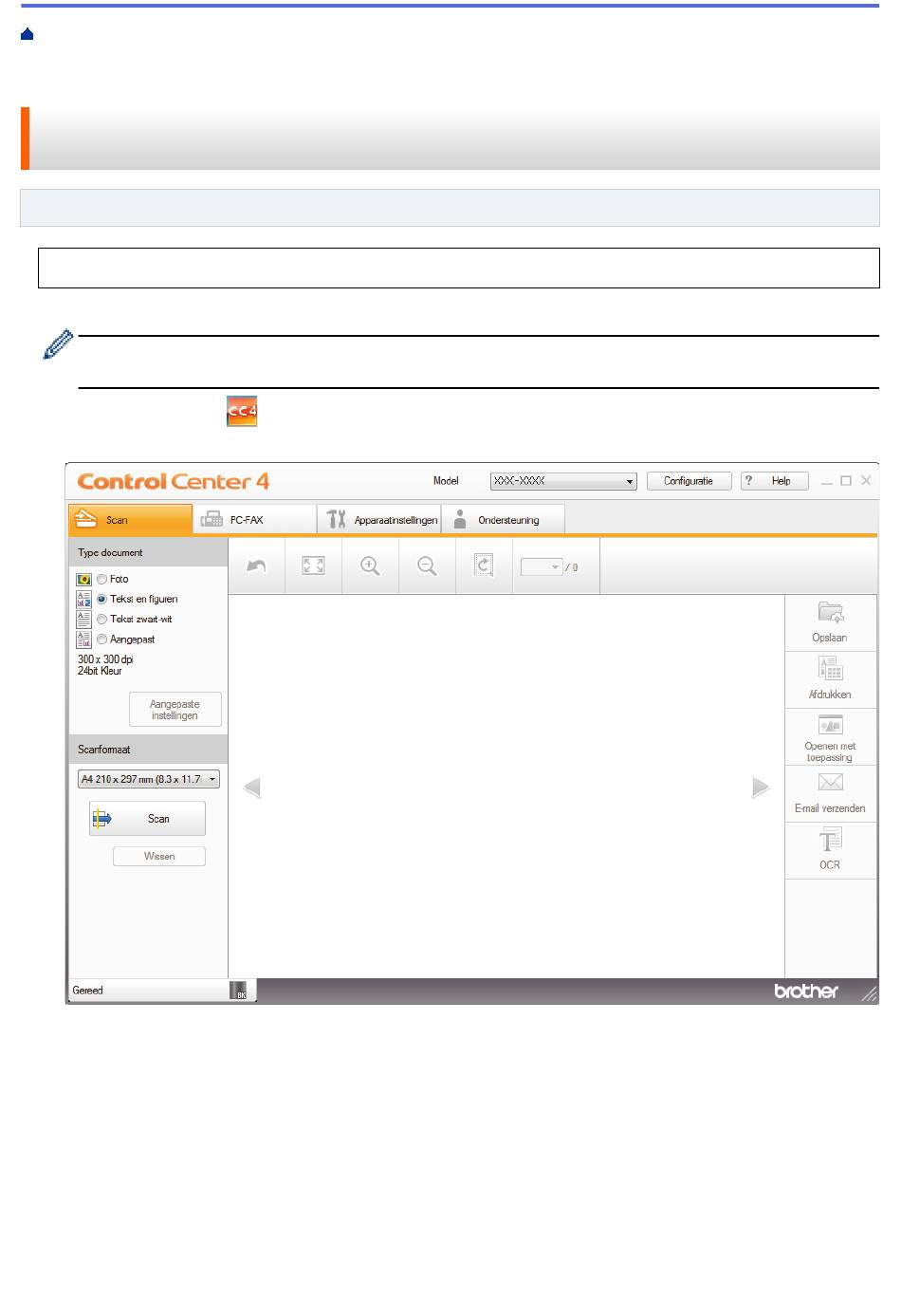Open the Scanformaat A4 dropdown

tap(149, 779)
